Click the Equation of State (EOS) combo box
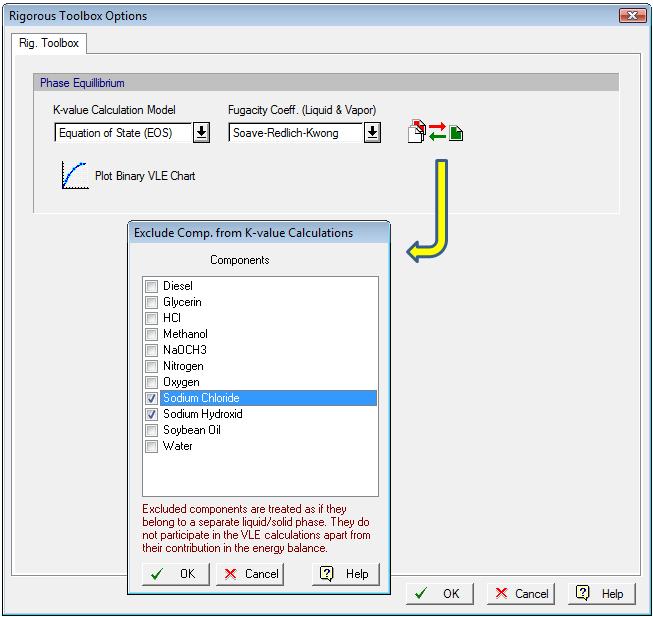This screenshot has height=617, width=653. pos(121,132)
